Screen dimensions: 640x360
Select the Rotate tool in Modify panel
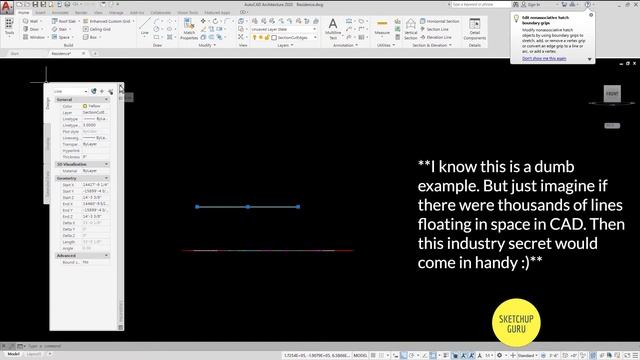click(x=215, y=21)
